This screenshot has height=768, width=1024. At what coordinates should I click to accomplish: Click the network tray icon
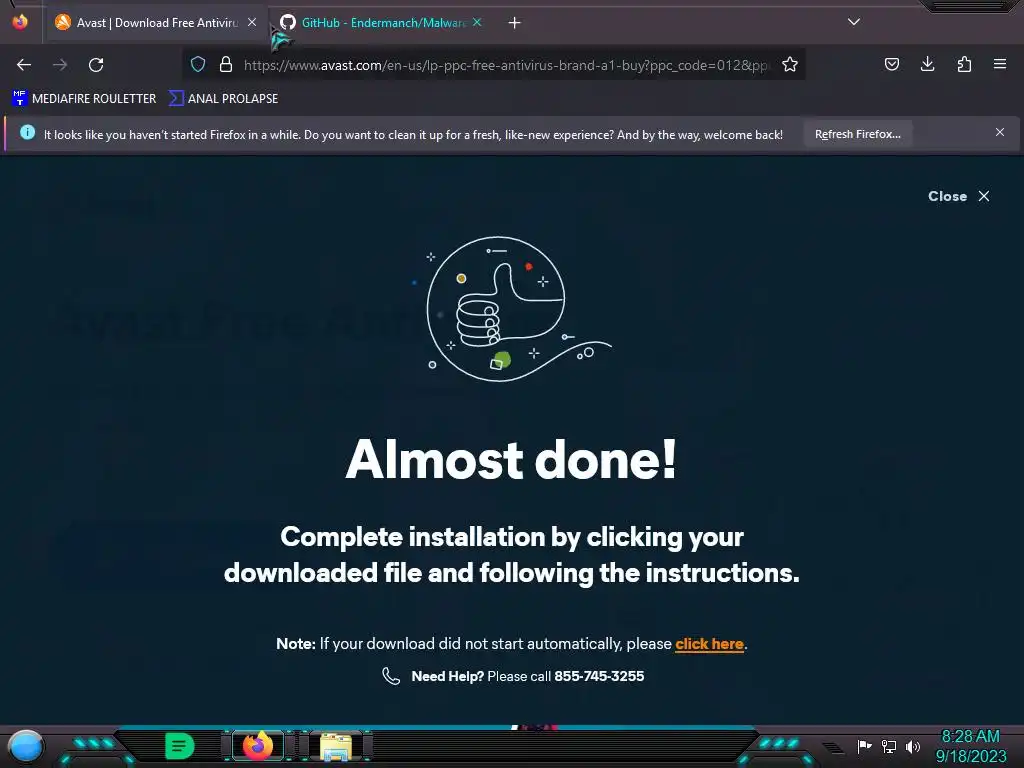889,746
